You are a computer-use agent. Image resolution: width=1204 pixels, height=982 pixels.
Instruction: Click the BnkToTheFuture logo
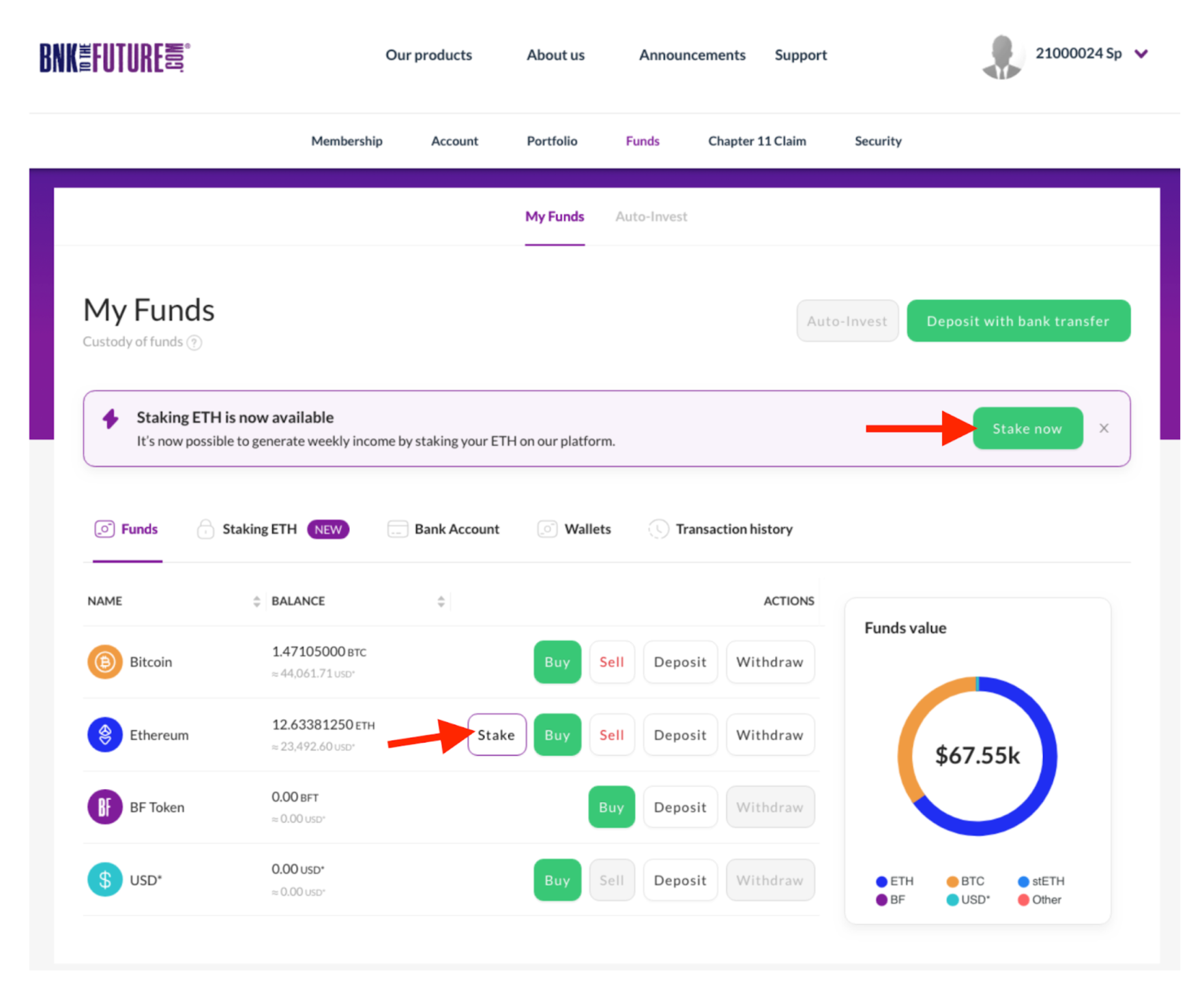[x=115, y=57]
